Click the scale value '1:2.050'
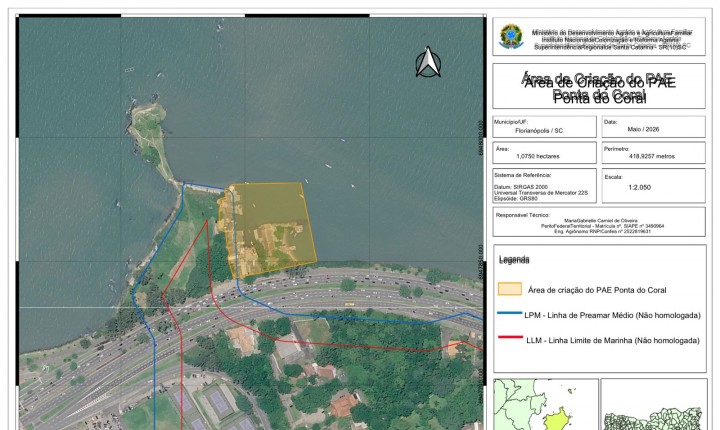Image resolution: width=720 pixels, height=430 pixels. (x=640, y=187)
